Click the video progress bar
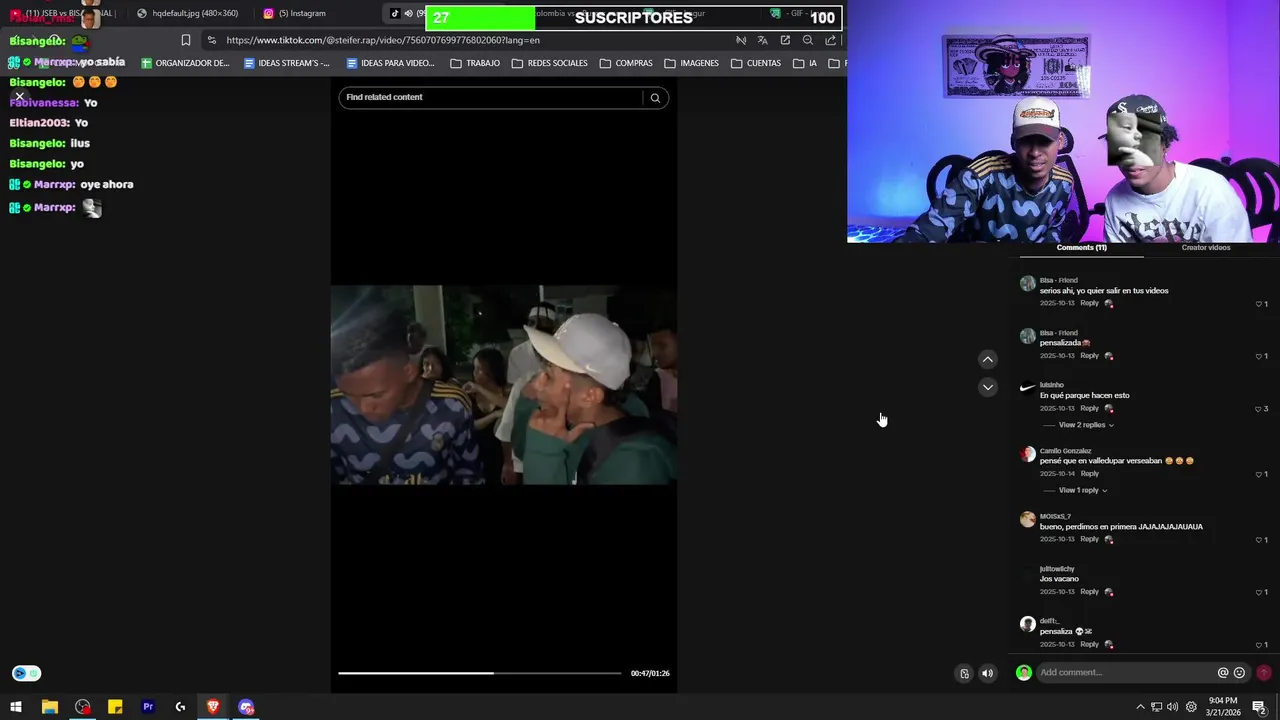 tap(479, 673)
